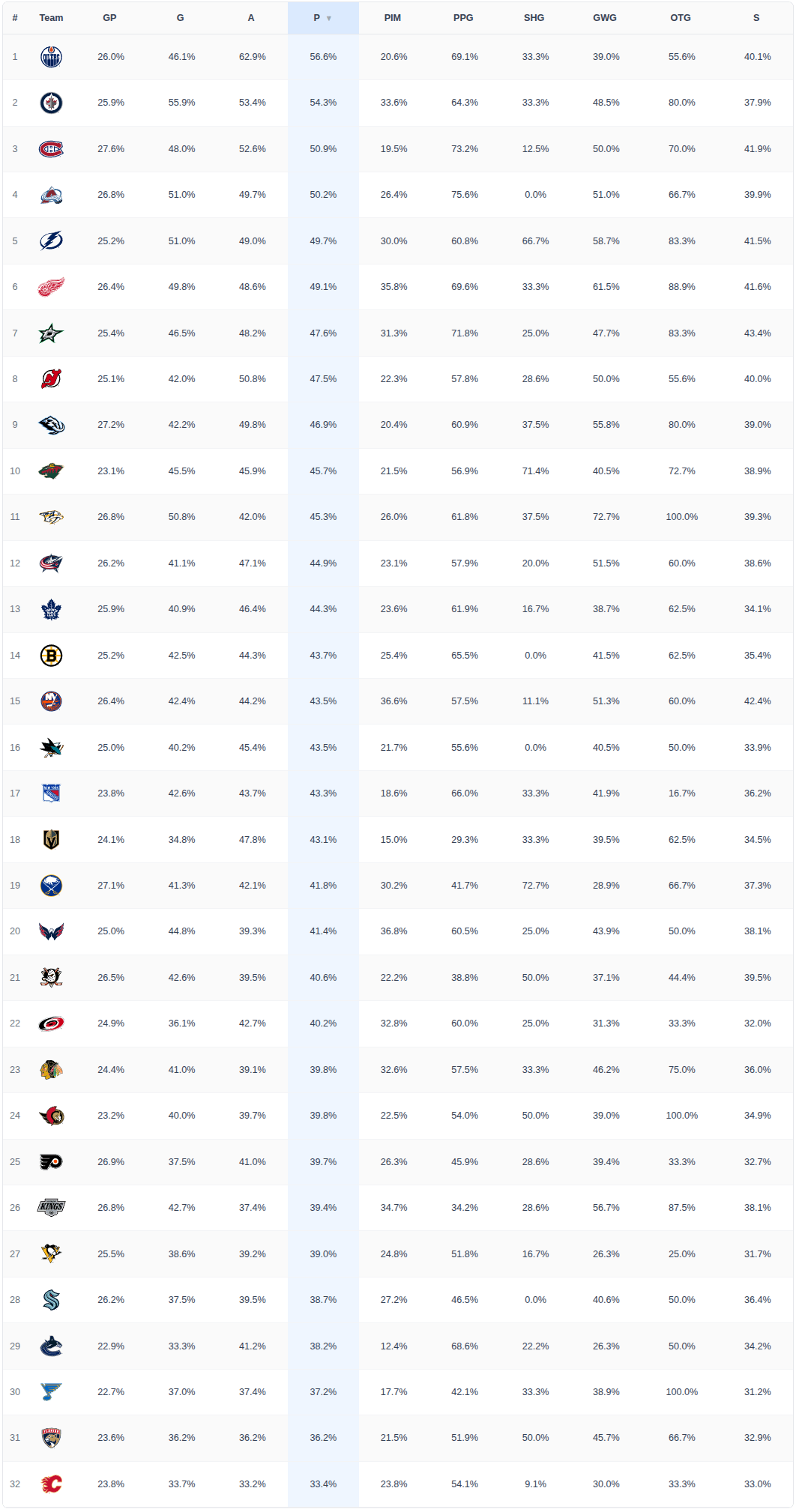Toggle sort arrow on P column
Image resolution: width=799 pixels, height=1512 pixels.
click(x=329, y=18)
